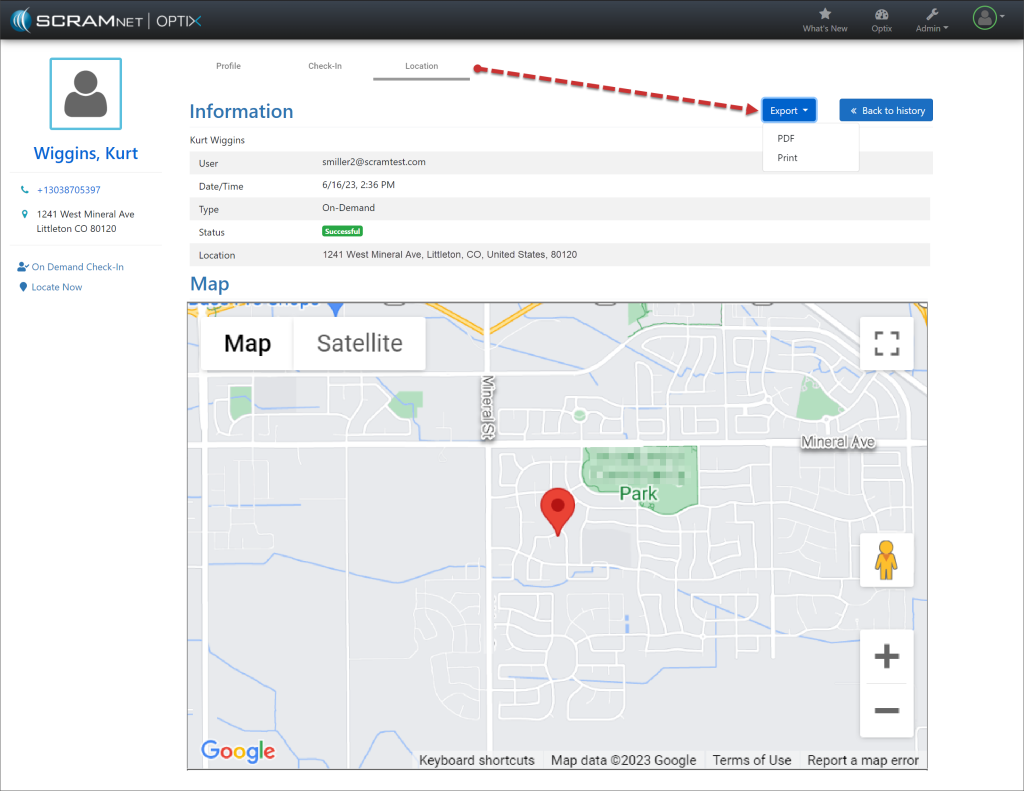The width and height of the screenshot is (1024, 791).
Task: Click the What's New star icon
Action: (x=824, y=14)
